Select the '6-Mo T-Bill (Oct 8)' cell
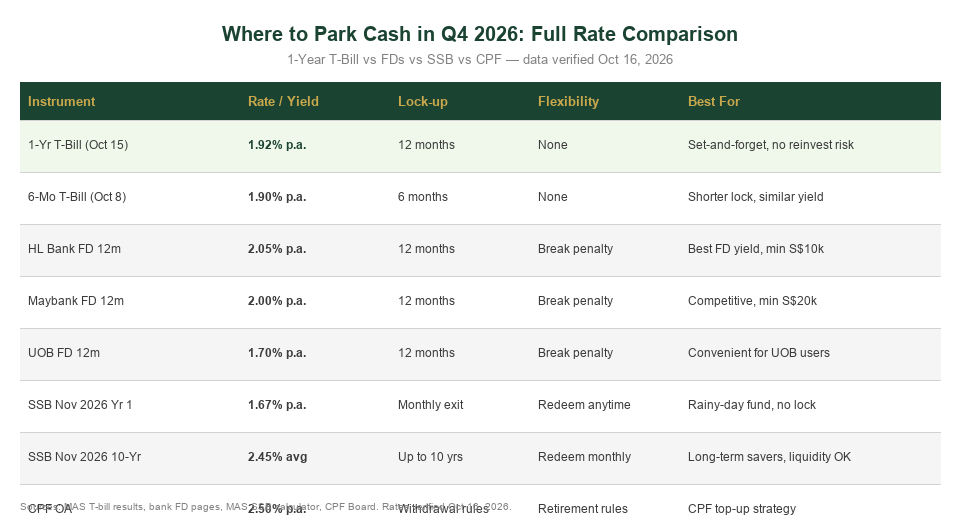This screenshot has height=520, width=960. (x=77, y=197)
